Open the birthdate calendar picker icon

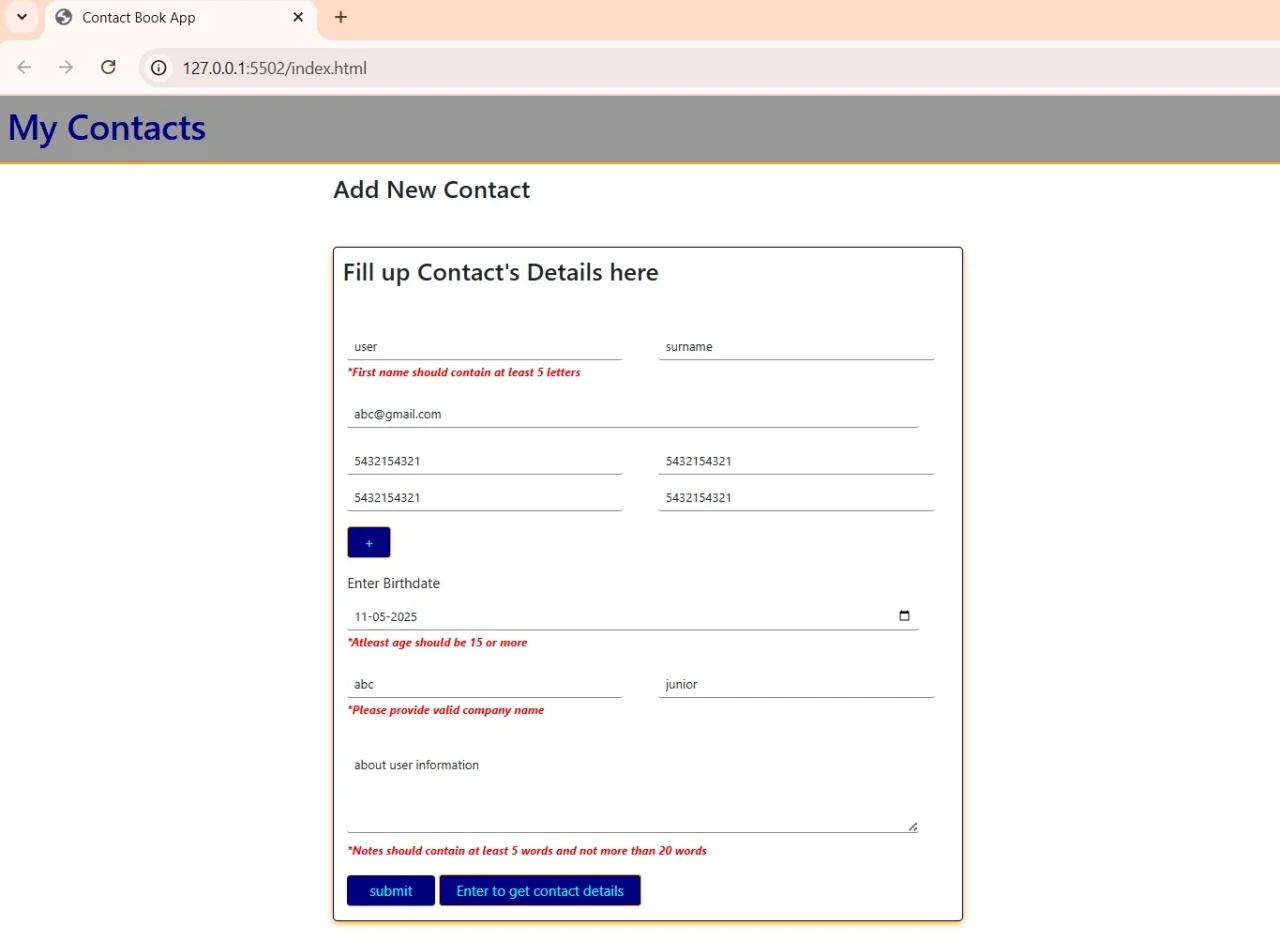(905, 616)
